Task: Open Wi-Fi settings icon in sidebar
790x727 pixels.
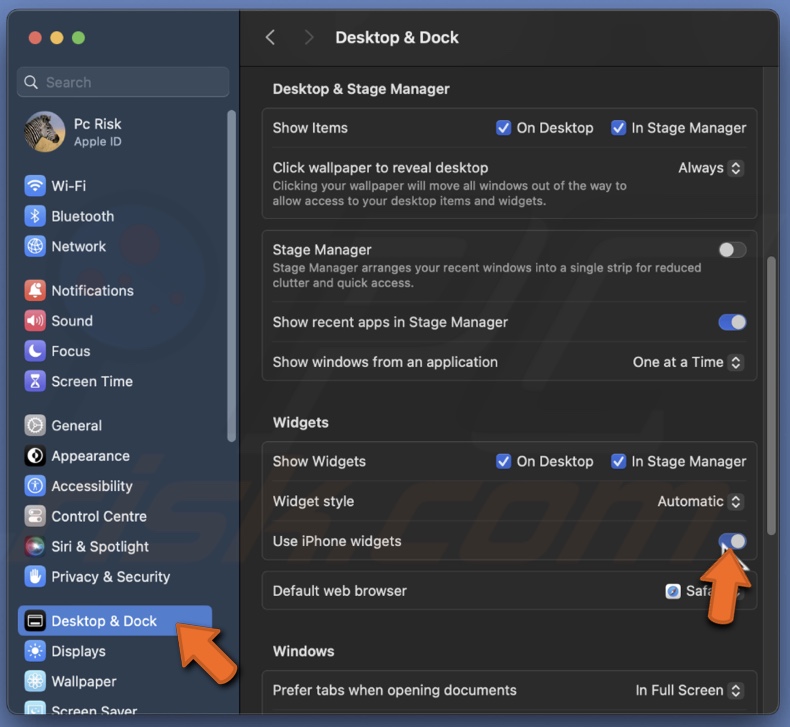Action: pos(35,186)
